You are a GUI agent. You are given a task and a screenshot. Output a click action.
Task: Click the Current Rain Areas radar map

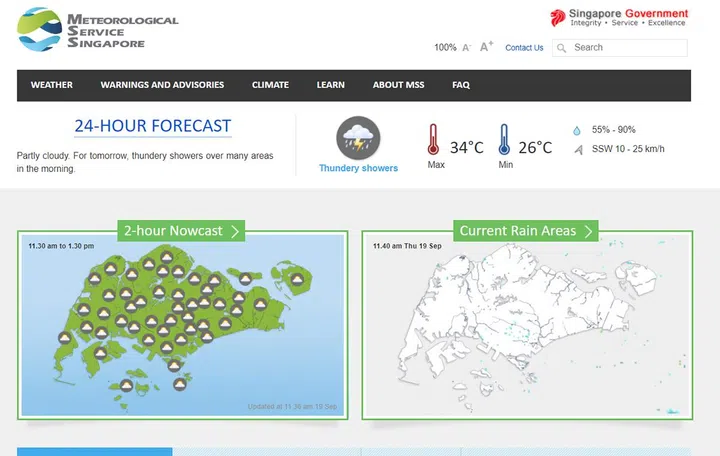[527, 325]
